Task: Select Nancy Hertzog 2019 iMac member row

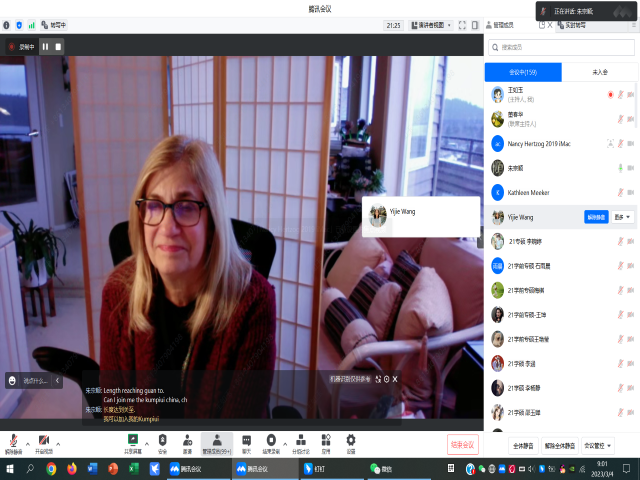Action: tap(561, 144)
